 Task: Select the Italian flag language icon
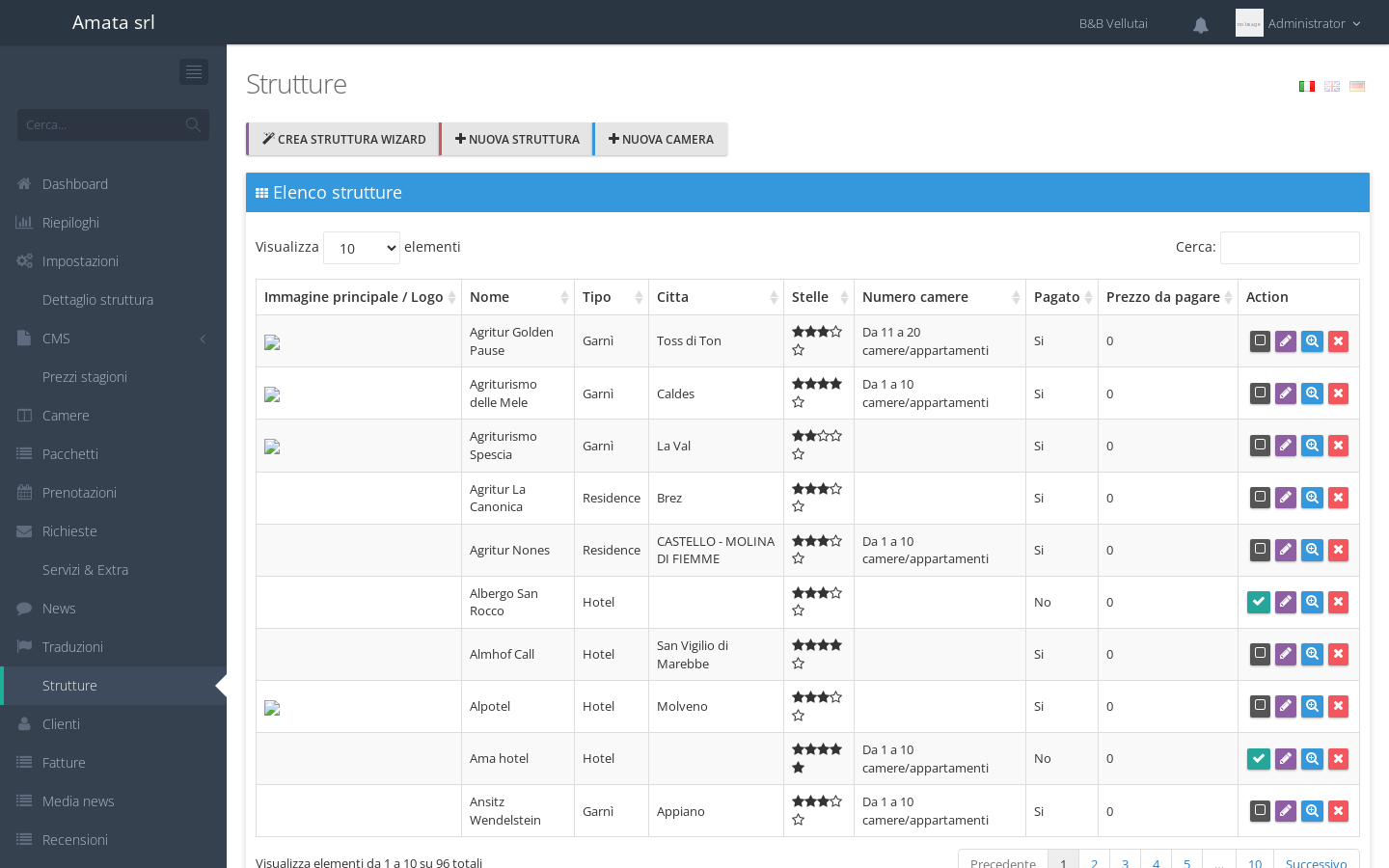click(x=1307, y=87)
